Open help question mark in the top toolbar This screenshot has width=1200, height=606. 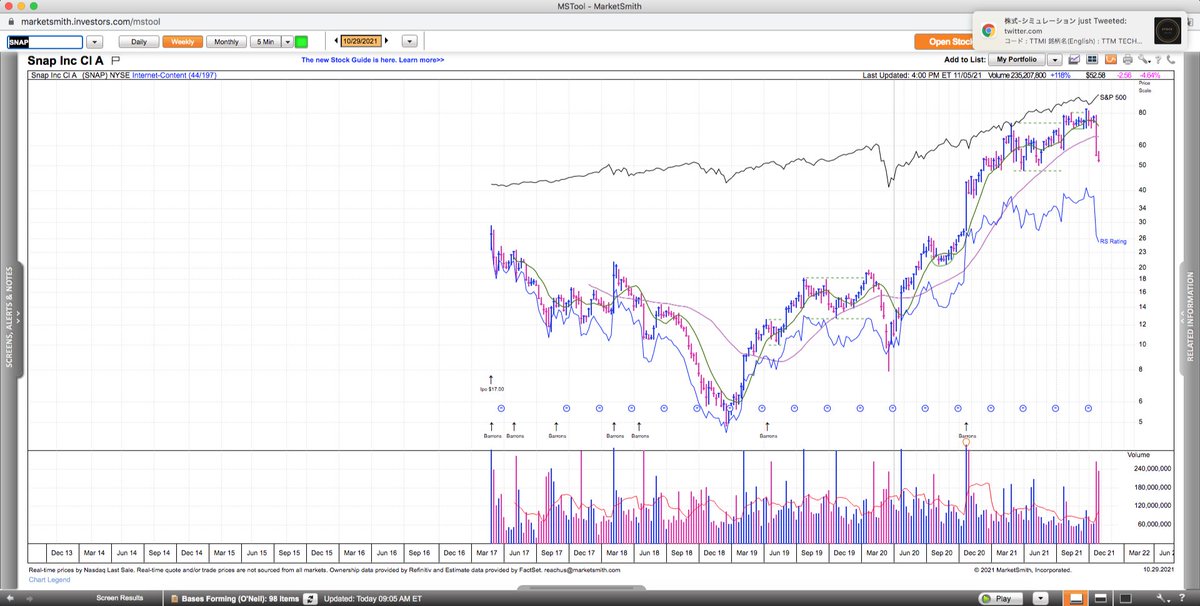(x=1158, y=60)
